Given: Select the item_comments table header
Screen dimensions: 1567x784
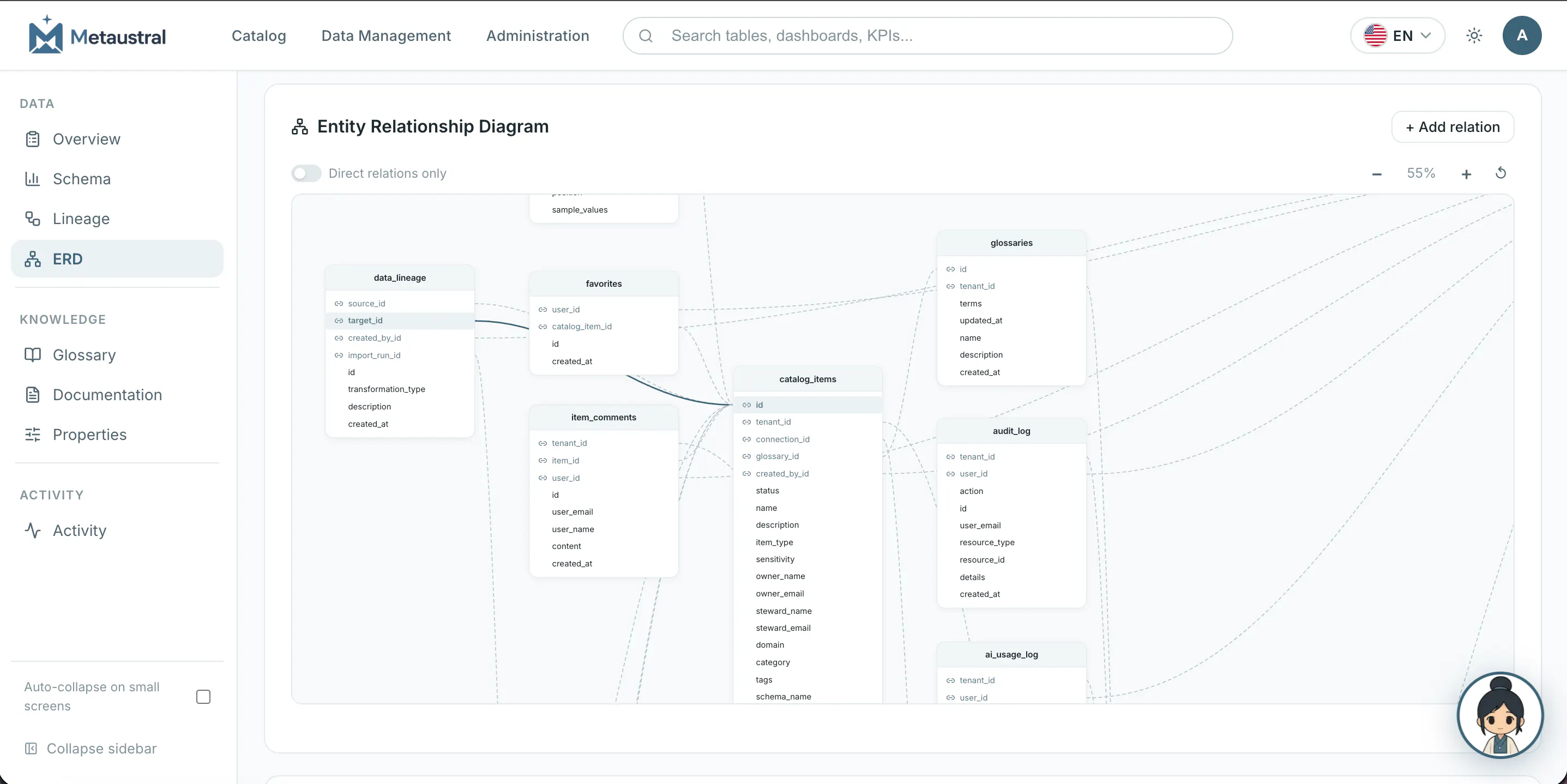Looking at the screenshot, I should pos(604,417).
